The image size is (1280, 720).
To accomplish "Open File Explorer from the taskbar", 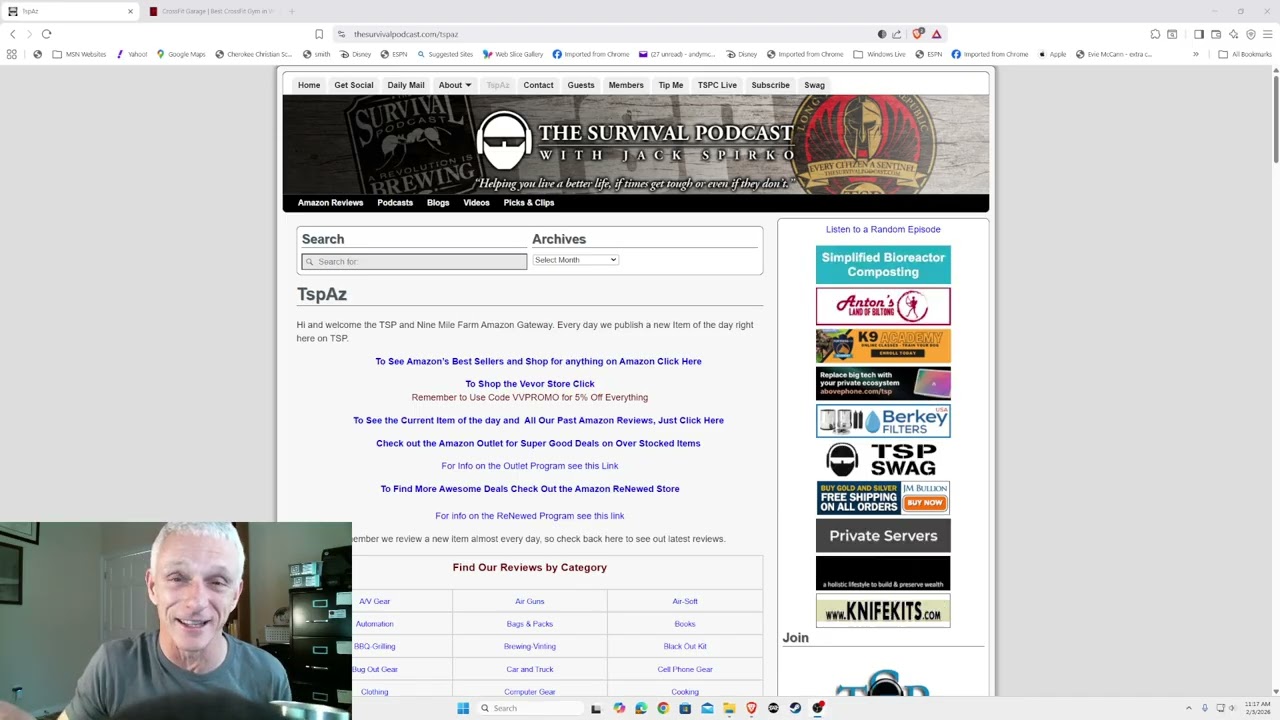I will pos(729,708).
